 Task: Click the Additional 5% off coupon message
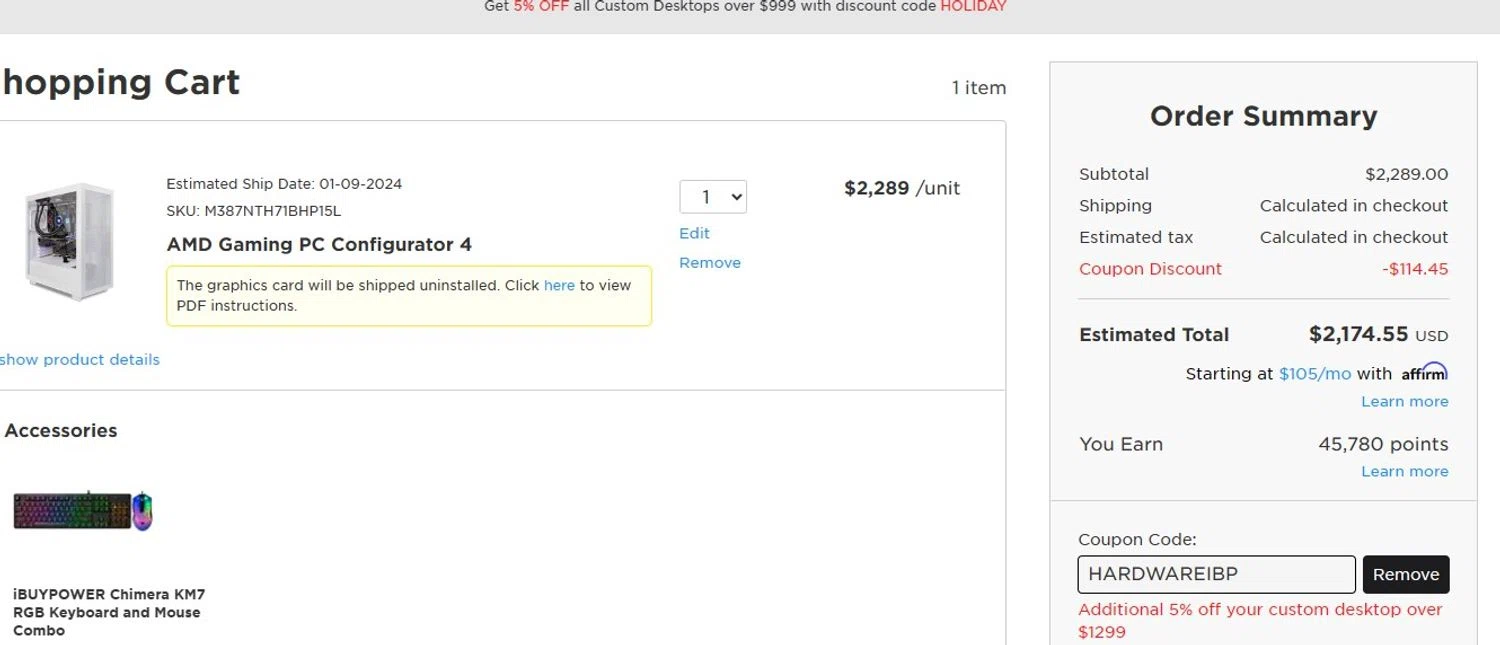(x=1260, y=621)
